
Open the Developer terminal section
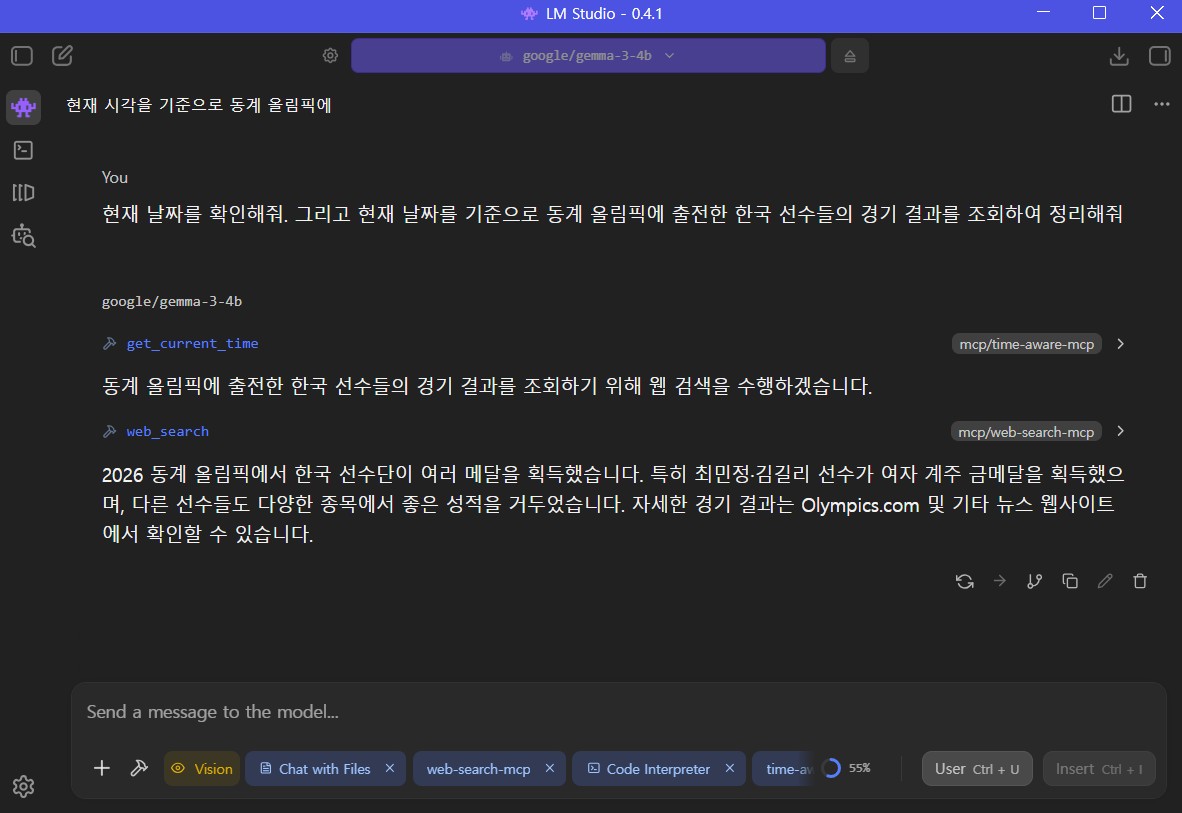pos(23,150)
